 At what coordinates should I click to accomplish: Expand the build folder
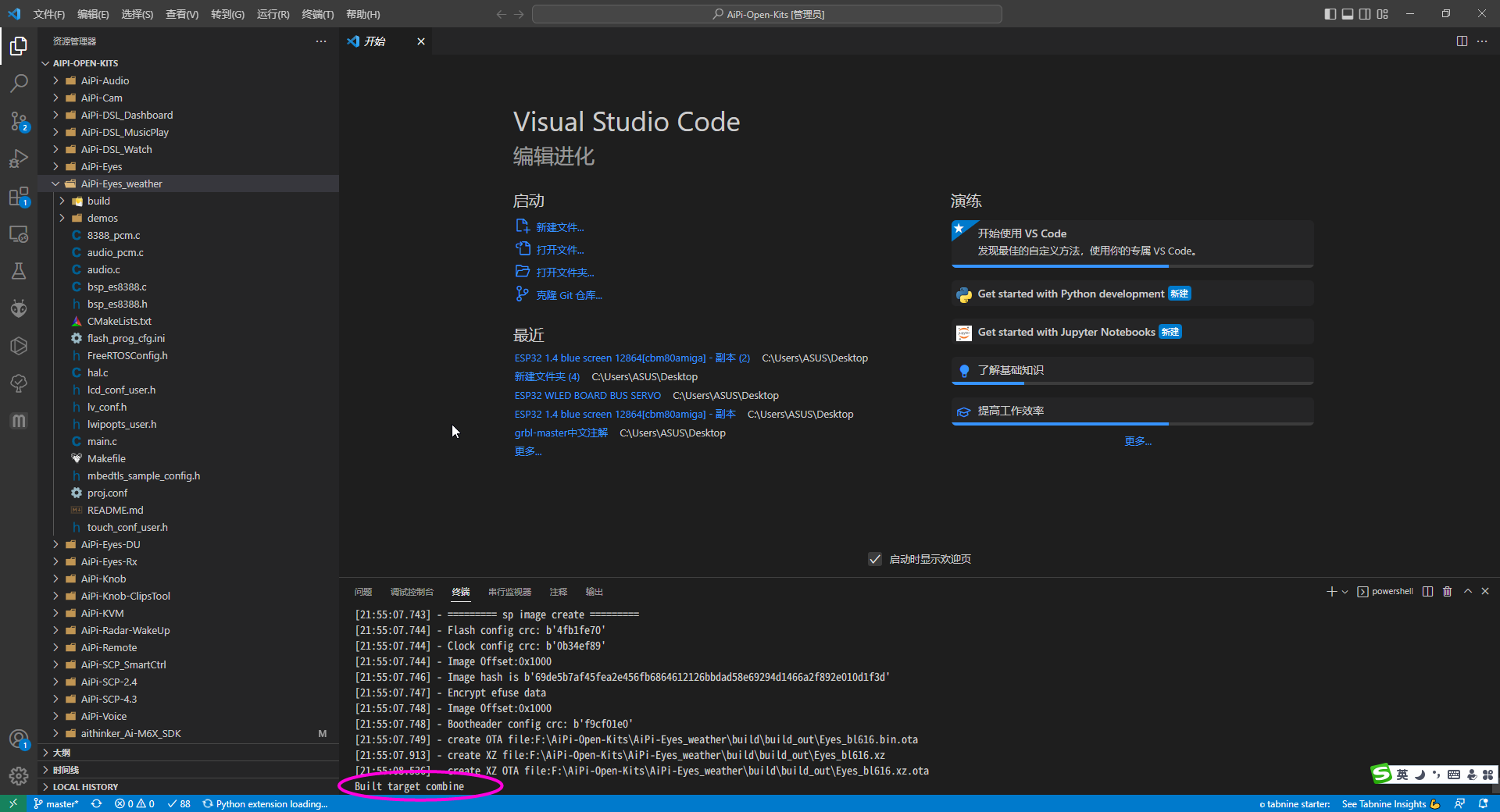(x=188, y=201)
